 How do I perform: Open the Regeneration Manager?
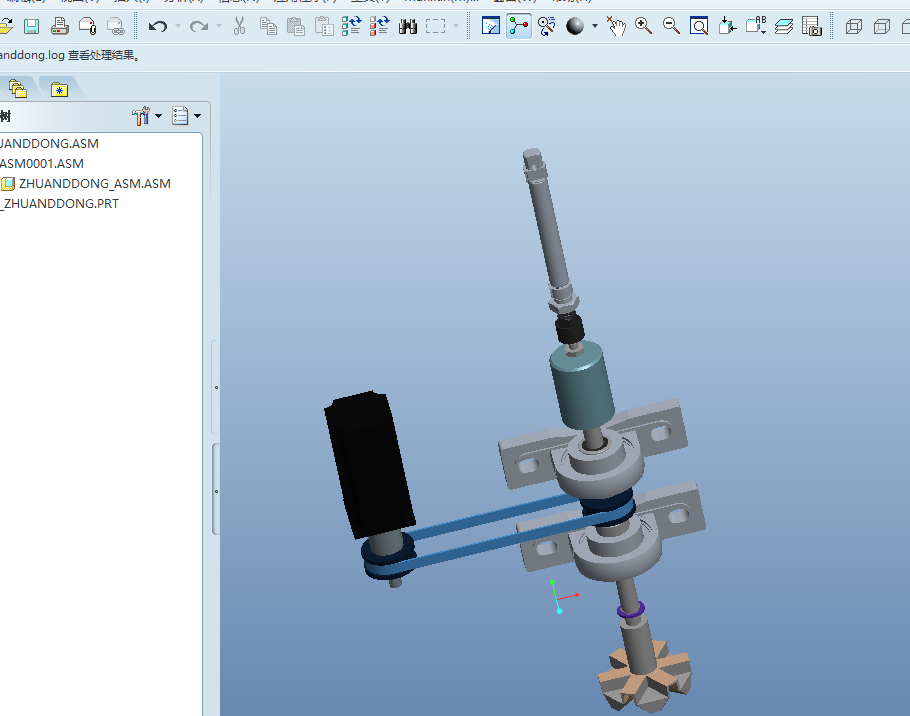380,26
